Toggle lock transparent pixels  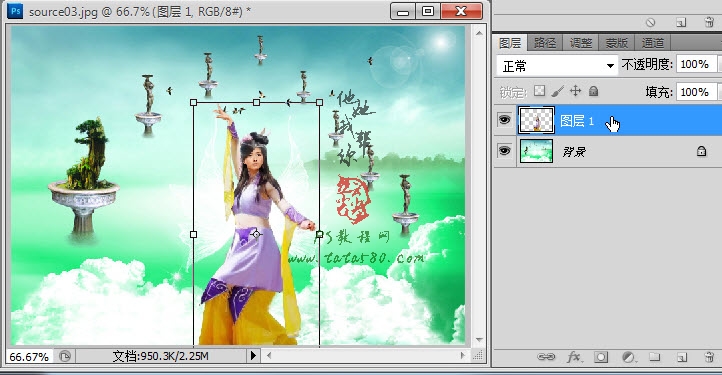pos(539,91)
